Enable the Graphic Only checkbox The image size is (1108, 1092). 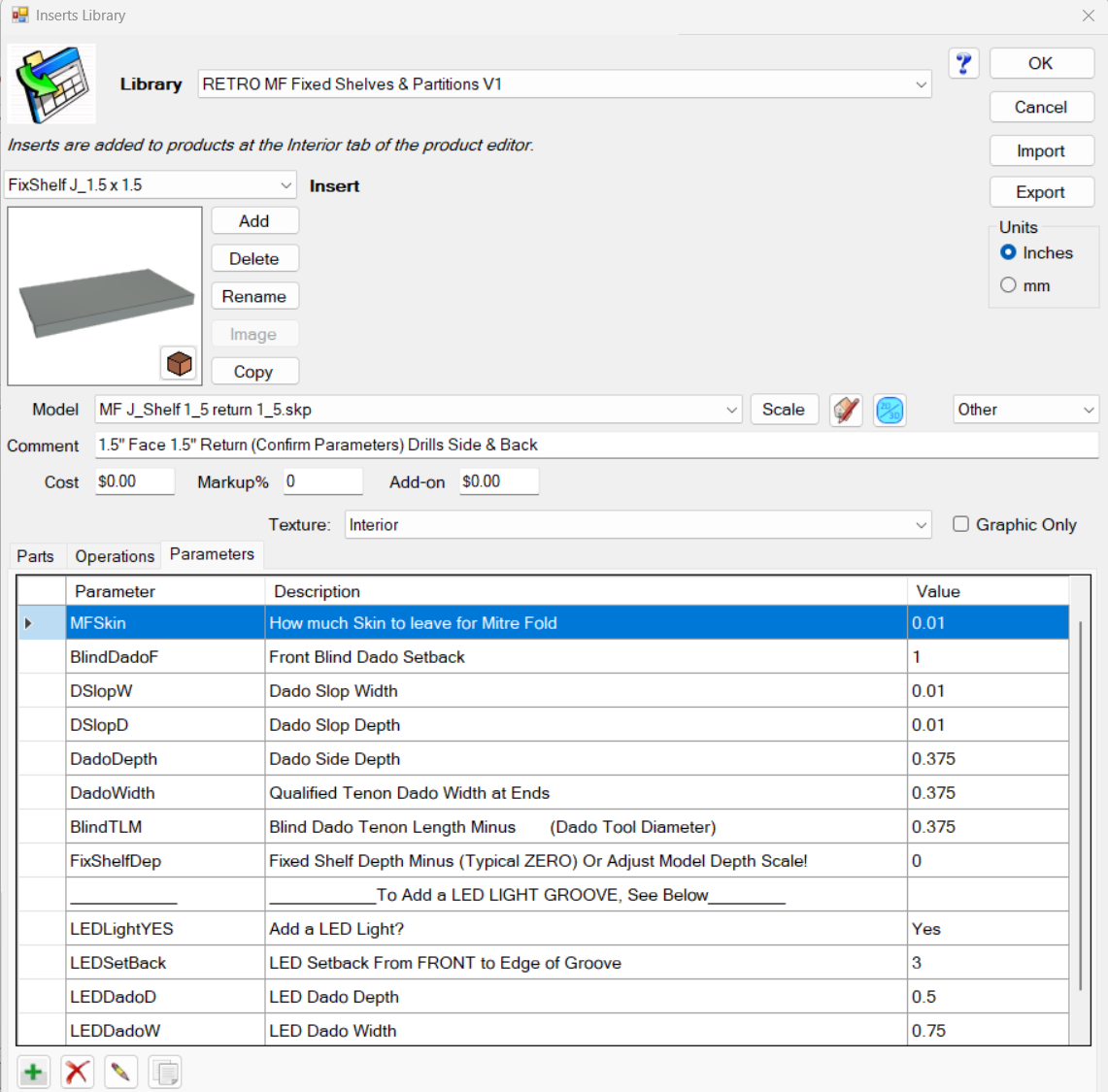[960, 524]
